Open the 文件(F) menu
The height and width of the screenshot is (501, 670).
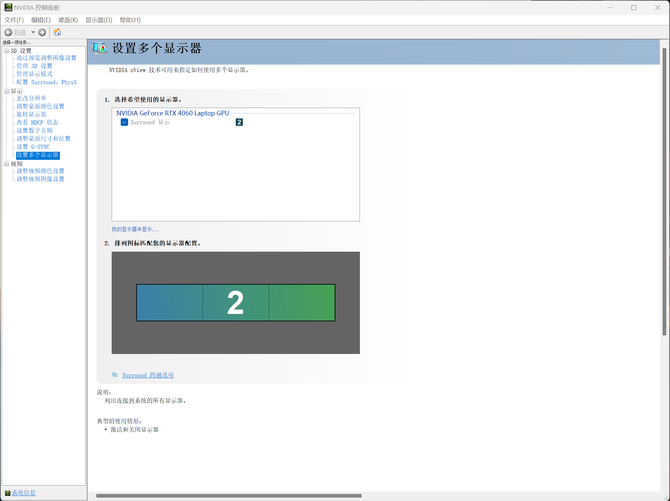pos(14,20)
